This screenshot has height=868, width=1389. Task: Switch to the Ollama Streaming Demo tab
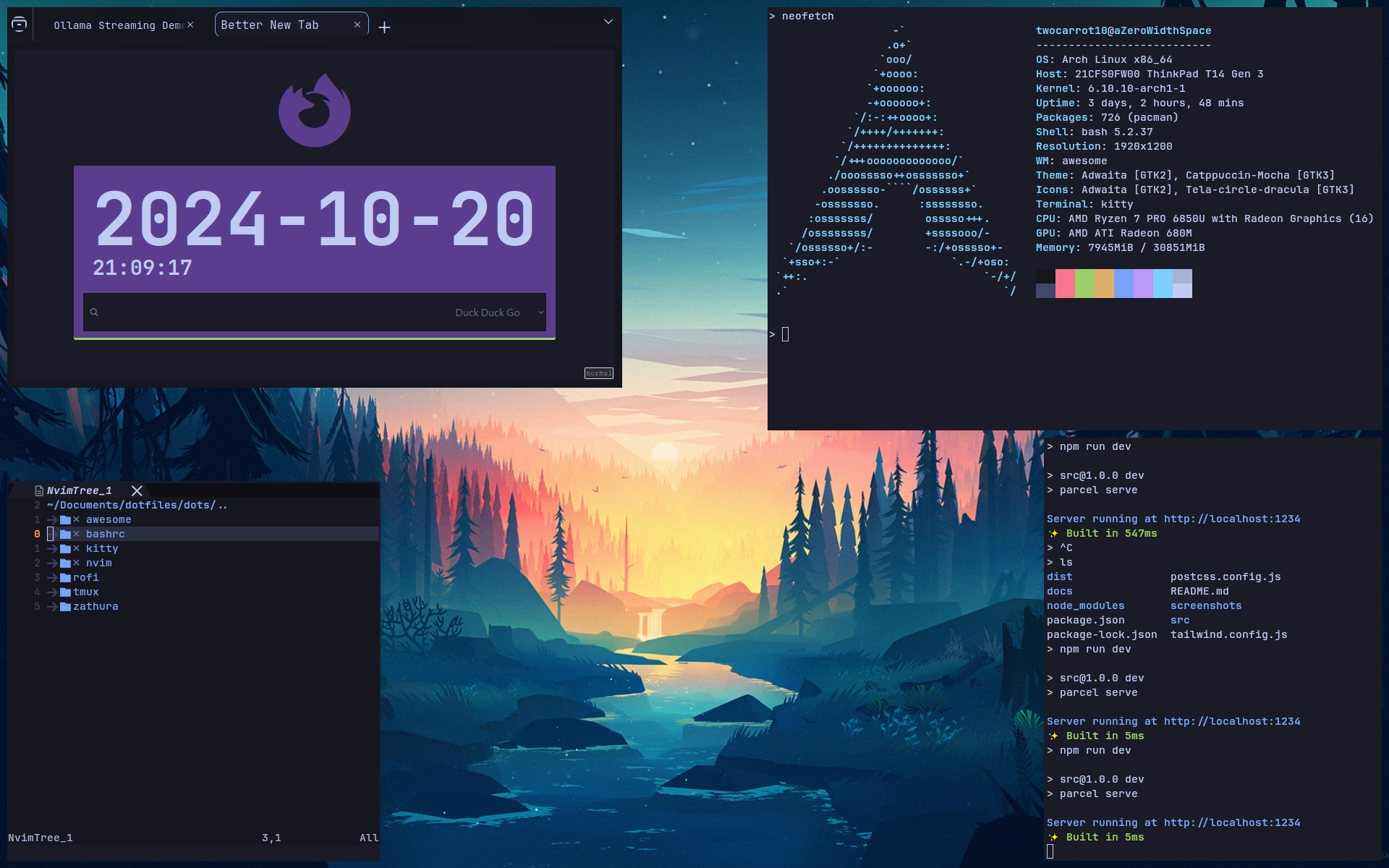(116, 25)
